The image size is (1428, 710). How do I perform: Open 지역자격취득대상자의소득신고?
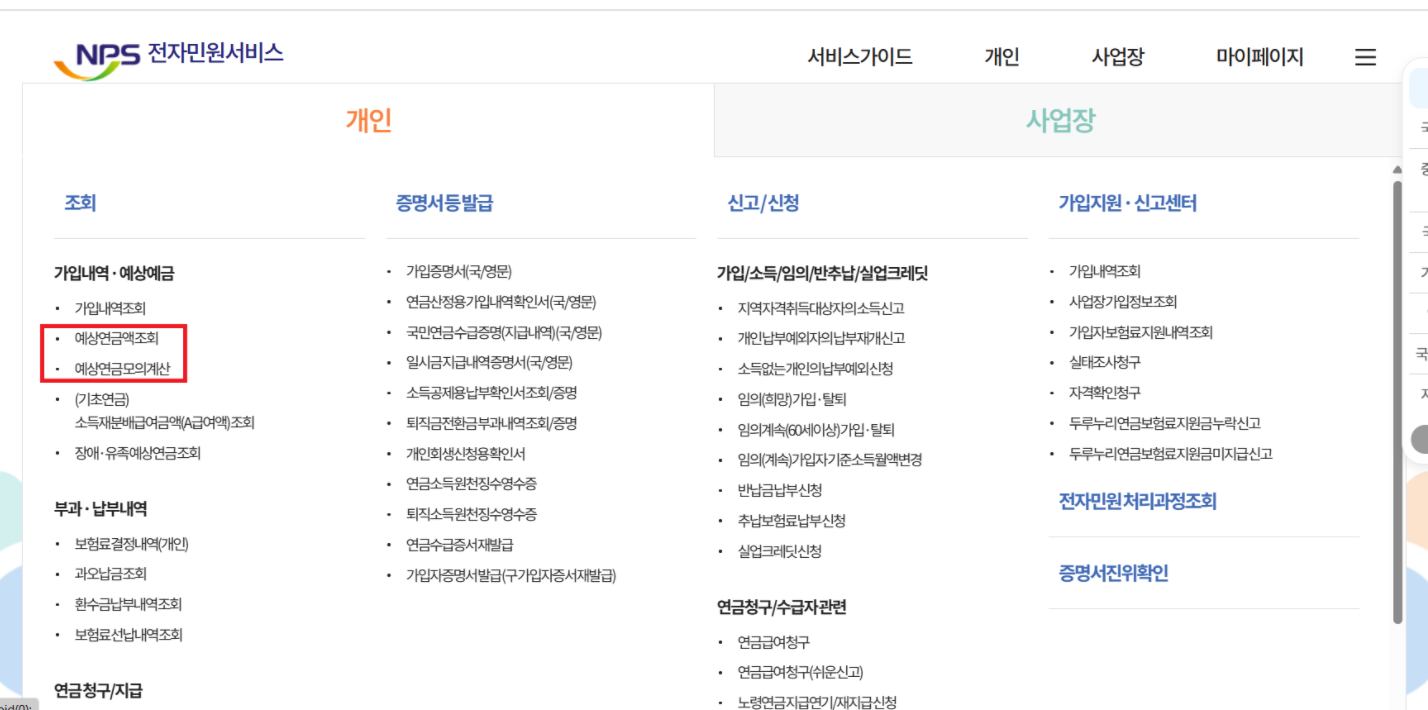[x=821, y=308]
